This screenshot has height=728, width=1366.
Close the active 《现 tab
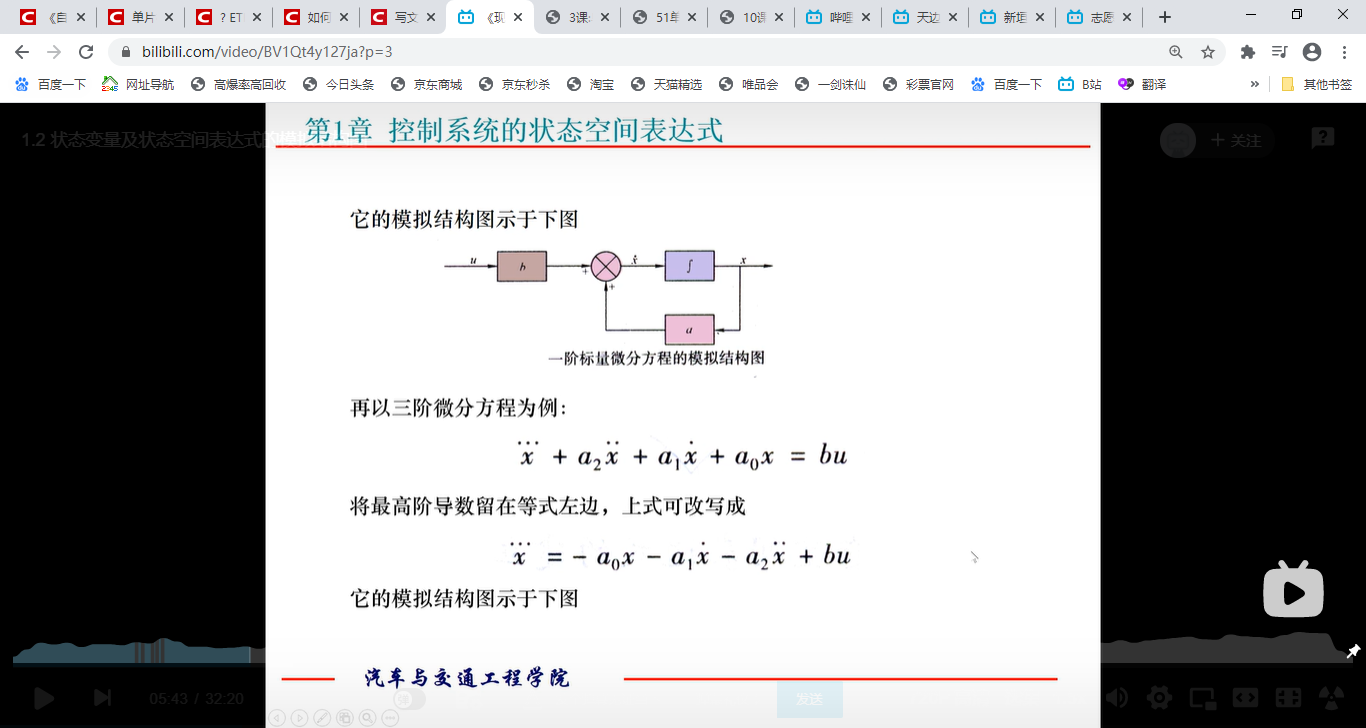click(518, 17)
